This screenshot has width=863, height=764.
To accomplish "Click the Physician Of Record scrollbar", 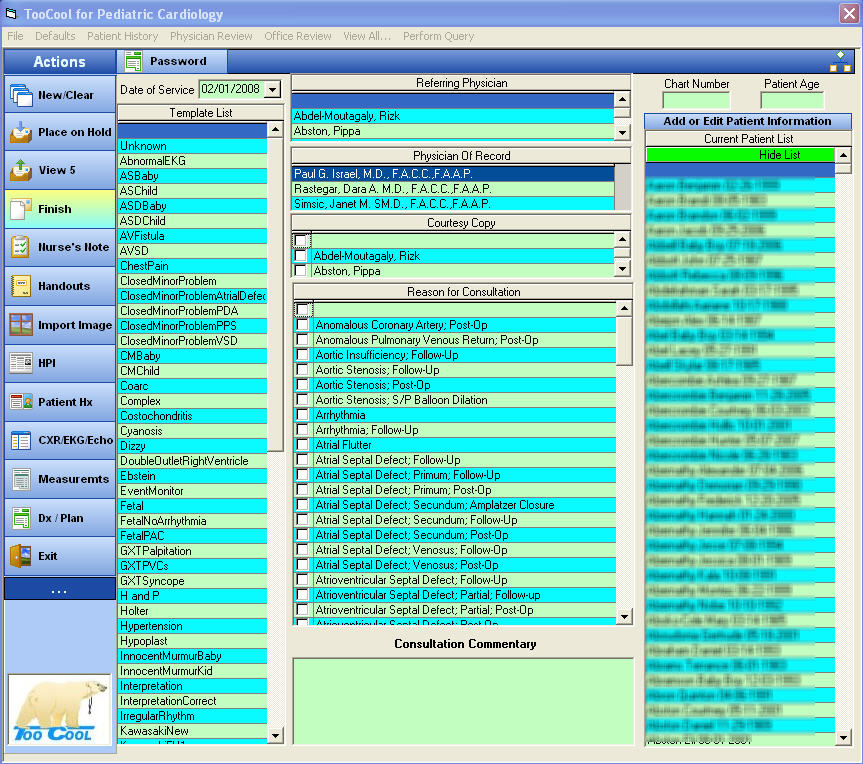I will [x=622, y=188].
